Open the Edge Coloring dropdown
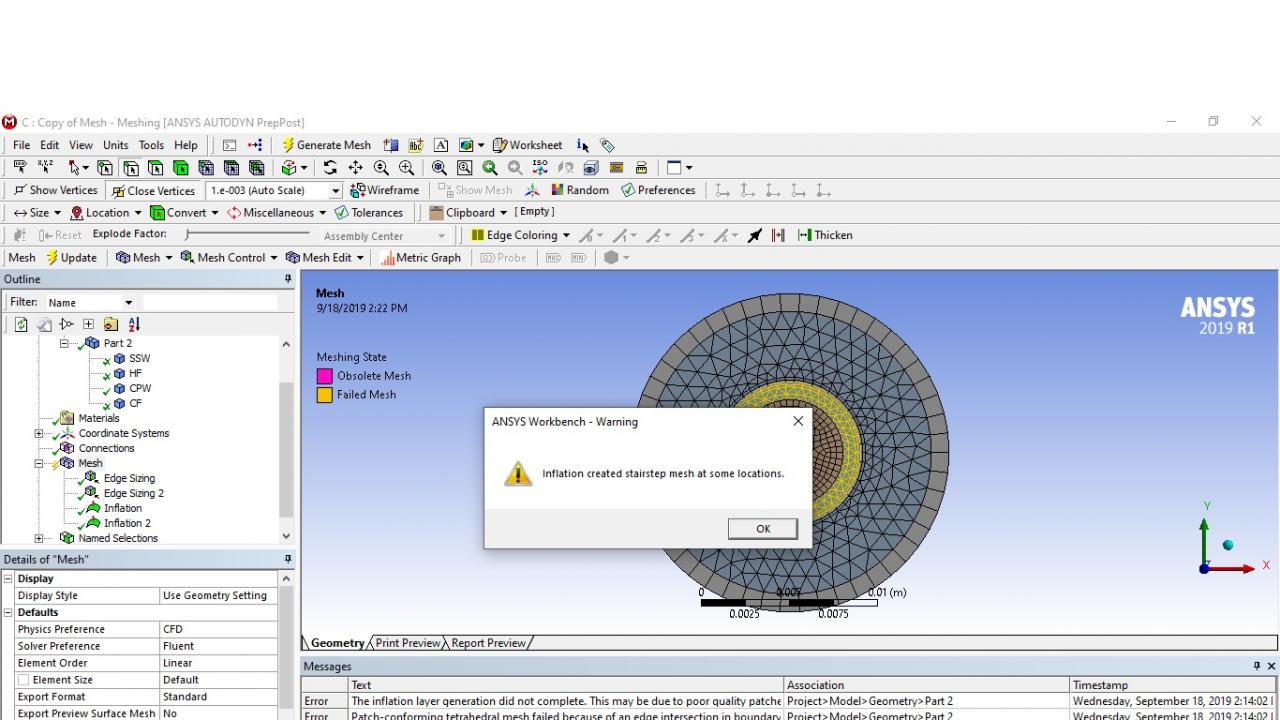This screenshot has width=1280, height=720. coord(520,235)
